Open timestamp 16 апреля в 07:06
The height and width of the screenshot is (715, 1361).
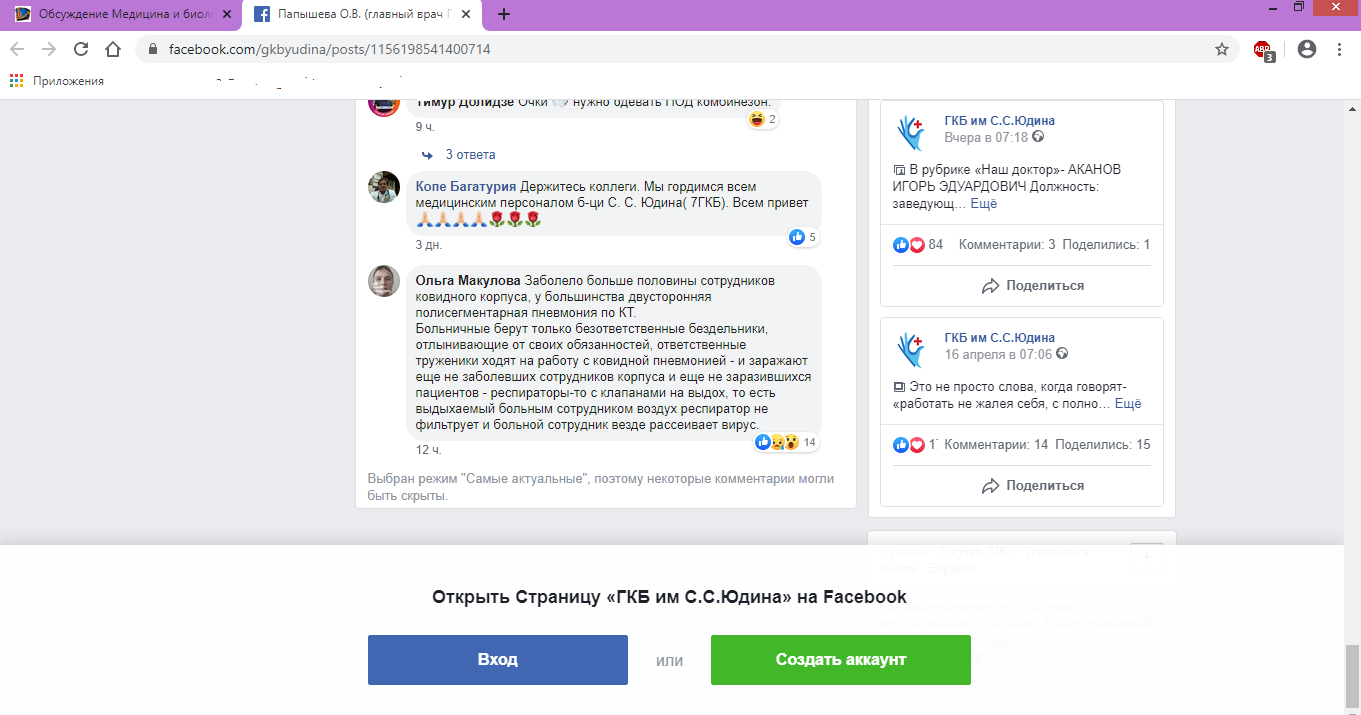[999, 354]
